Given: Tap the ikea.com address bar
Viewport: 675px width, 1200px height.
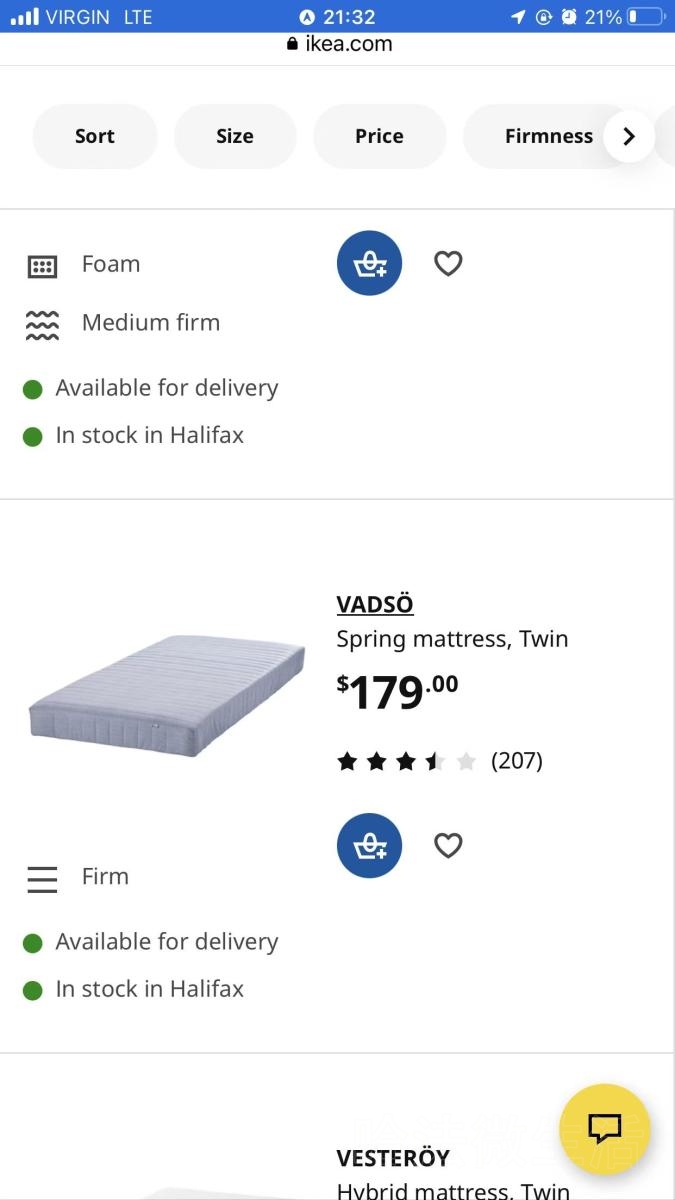Looking at the screenshot, I should pyautogui.click(x=338, y=44).
